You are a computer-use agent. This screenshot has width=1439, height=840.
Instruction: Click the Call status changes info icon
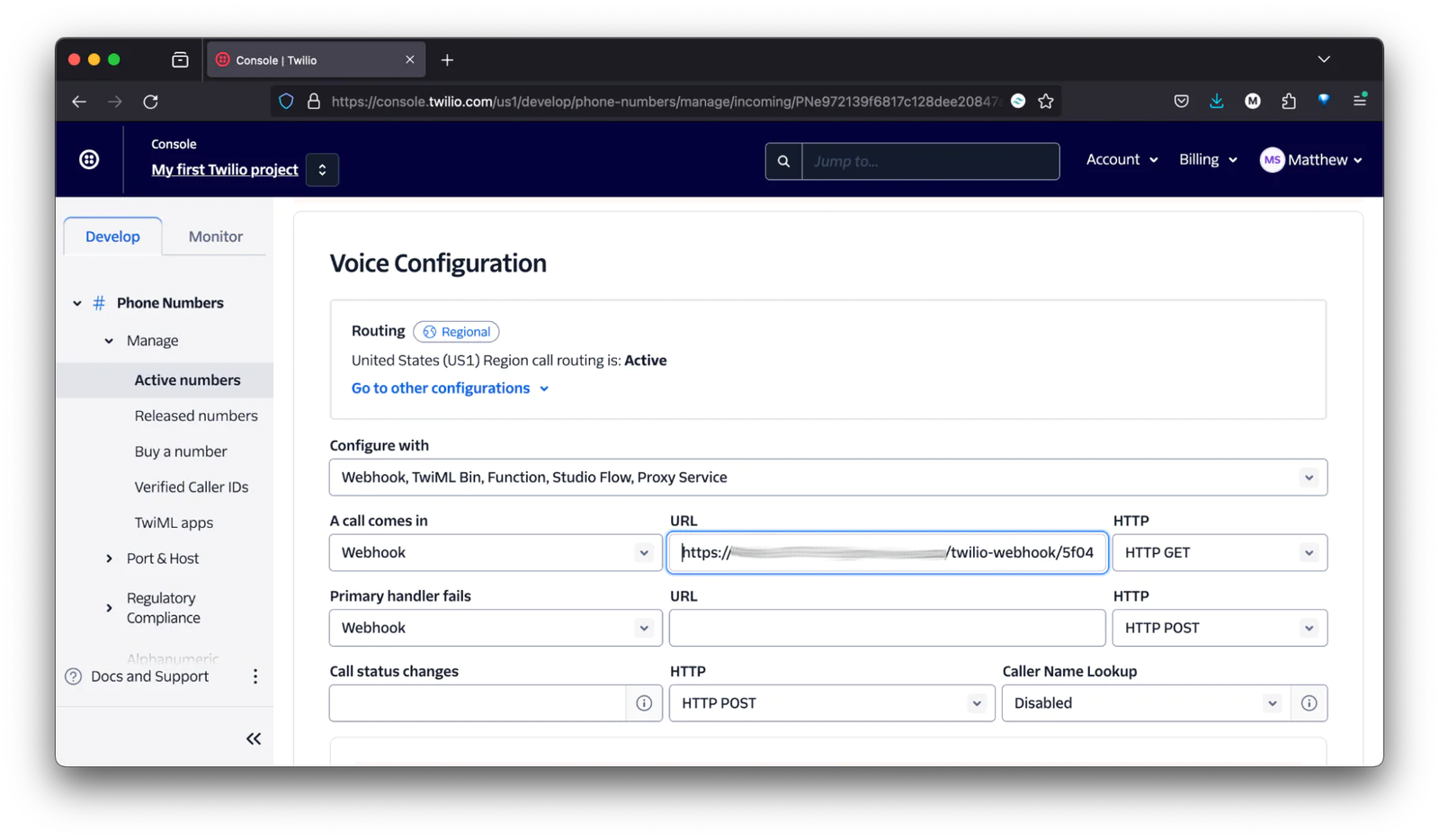click(x=644, y=703)
